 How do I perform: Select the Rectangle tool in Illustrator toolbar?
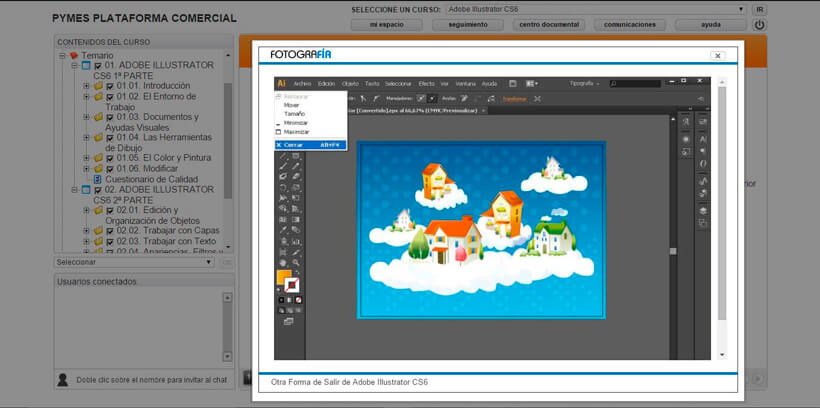[296, 156]
